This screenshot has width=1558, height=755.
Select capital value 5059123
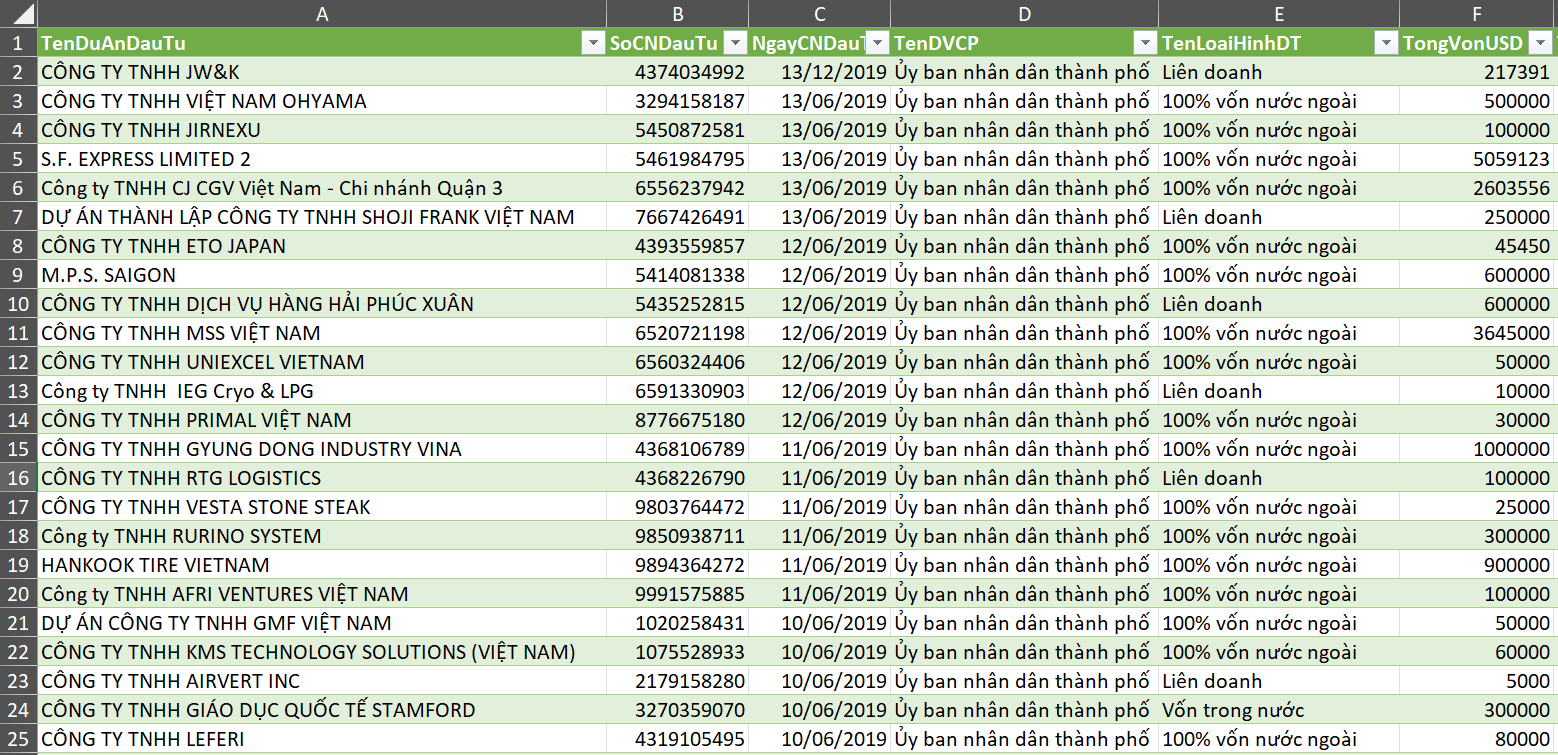1478,159
